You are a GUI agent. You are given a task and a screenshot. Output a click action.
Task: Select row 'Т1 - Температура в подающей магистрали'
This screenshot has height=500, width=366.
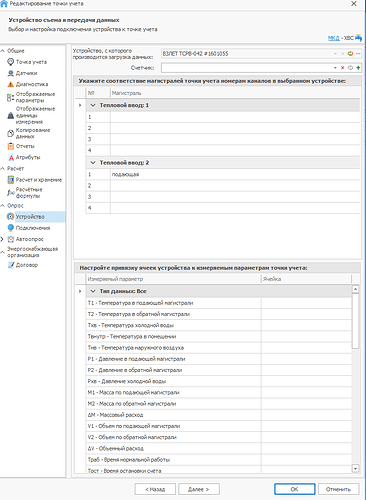(x=219, y=303)
